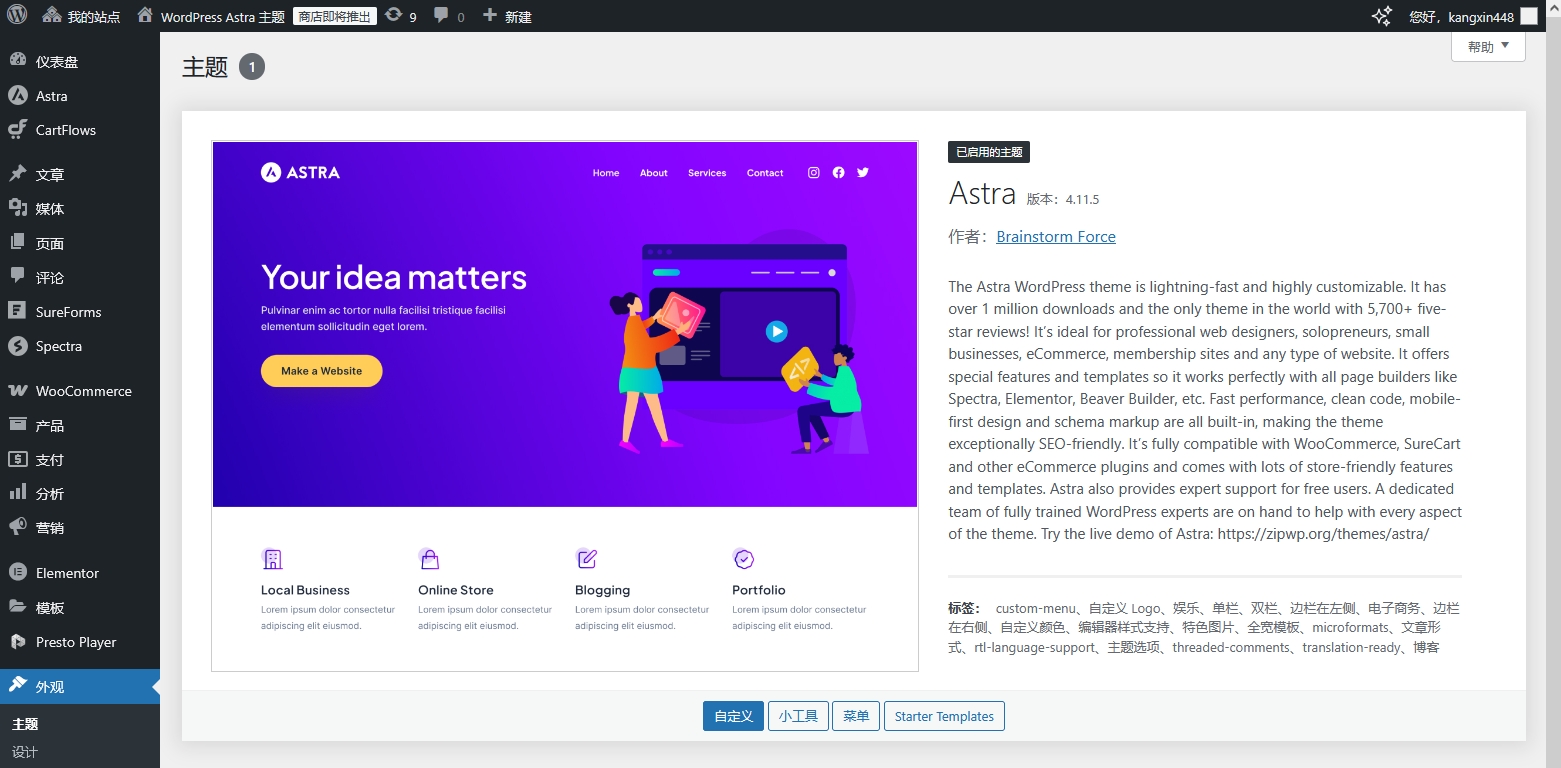Click the 已启用的主题 label
Viewport: 1561px width, 768px height.
coord(989,152)
